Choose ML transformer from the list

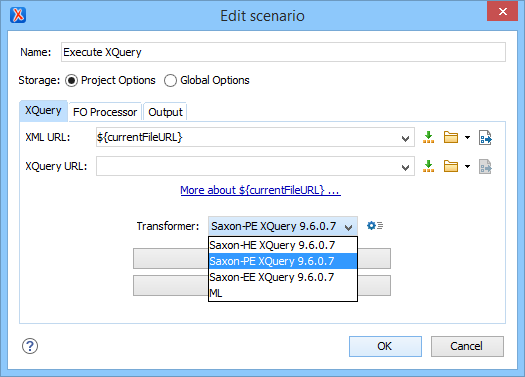click(283, 293)
